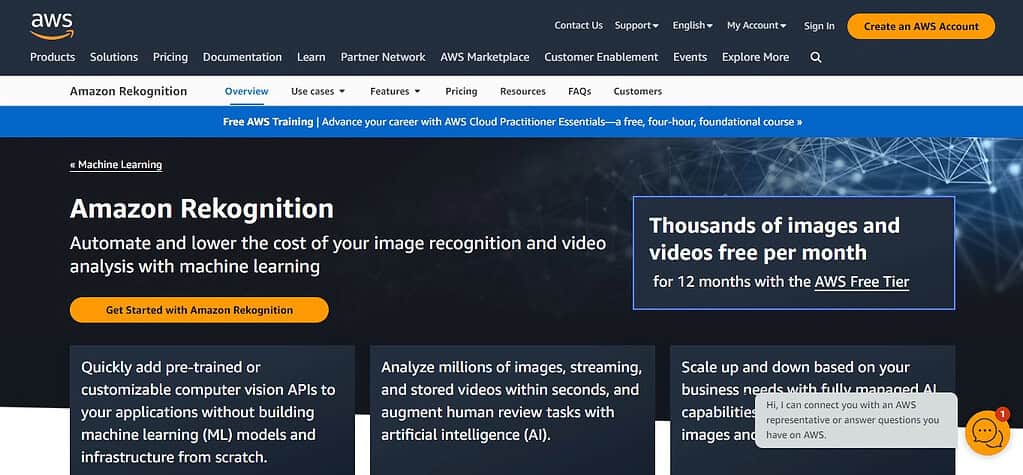1023x475 pixels.
Task: Click the Sign In link
Action: pyautogui.click(x=819, y=26)
